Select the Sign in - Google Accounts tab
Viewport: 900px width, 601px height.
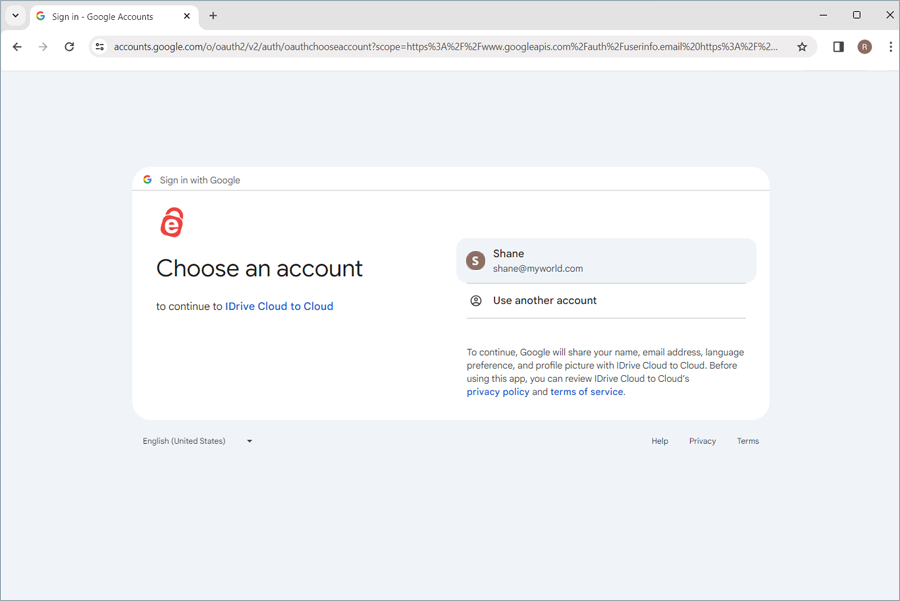coord(114,17)
